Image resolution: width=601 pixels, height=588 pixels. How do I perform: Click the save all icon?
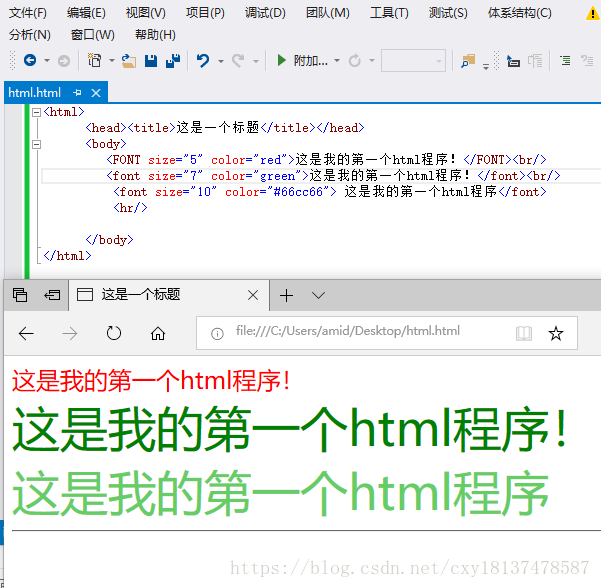(x=173, y=61)
